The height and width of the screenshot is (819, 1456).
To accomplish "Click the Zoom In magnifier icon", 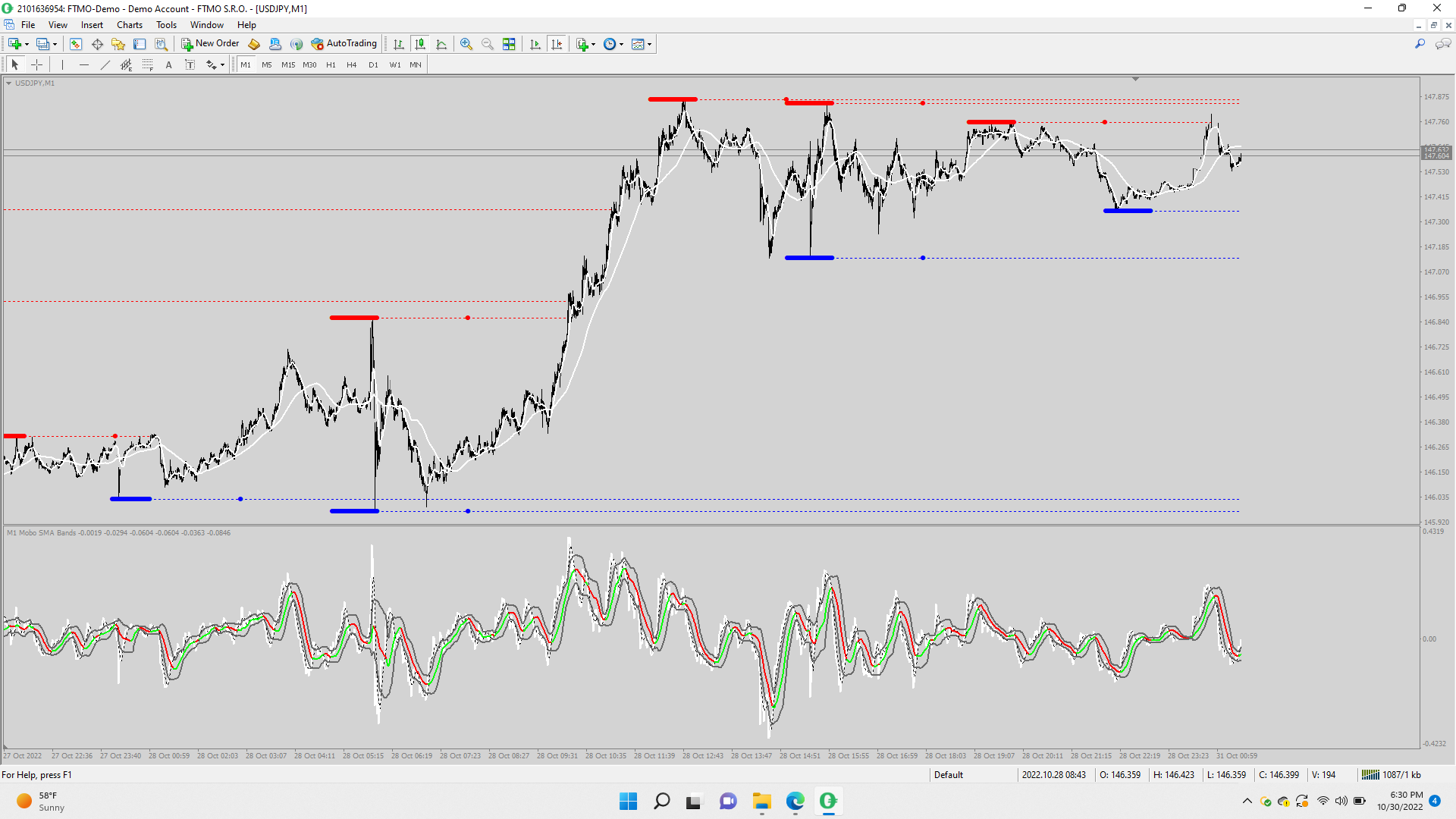I will coord(466,44).
